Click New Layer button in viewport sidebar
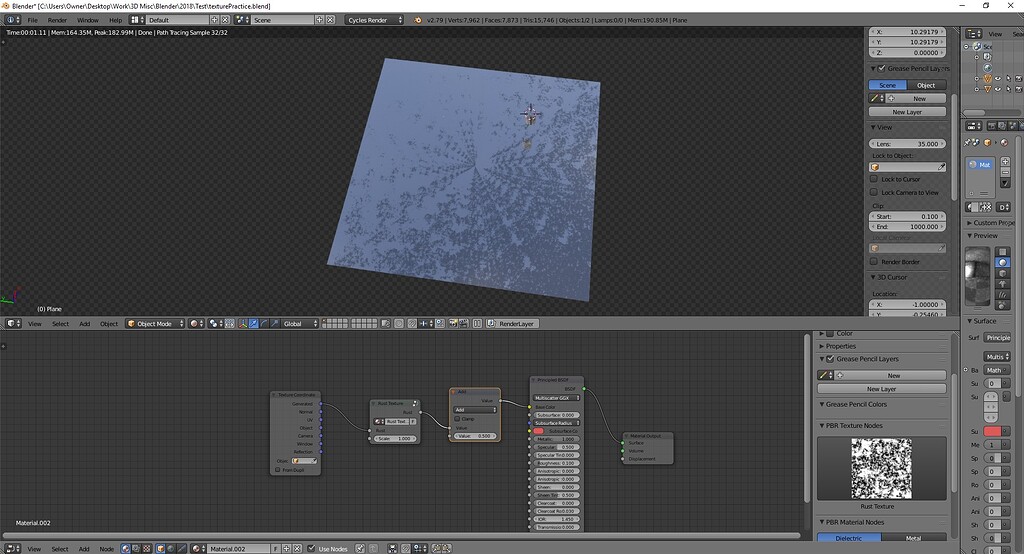 point(907,112)
